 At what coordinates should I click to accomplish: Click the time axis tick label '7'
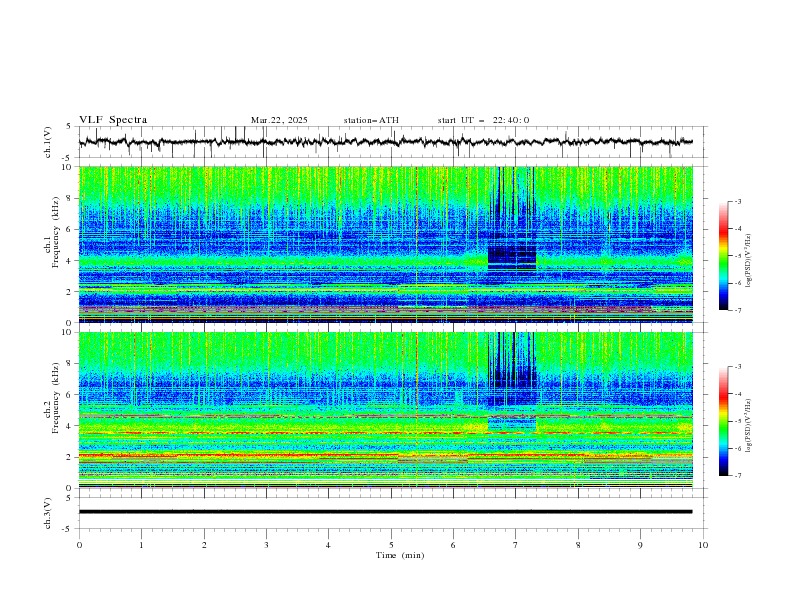pos(516,545)
